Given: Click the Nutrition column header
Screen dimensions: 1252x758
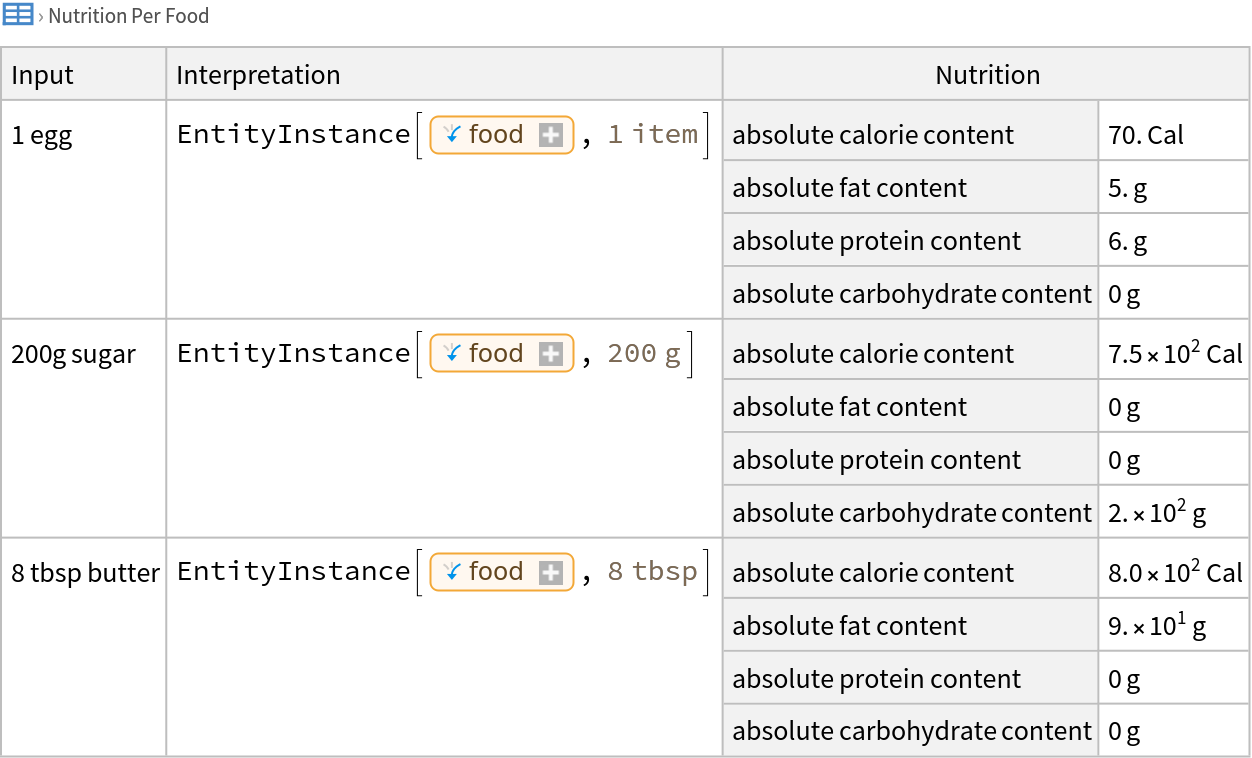Looking at the screenshot, I should click(987, 75).
